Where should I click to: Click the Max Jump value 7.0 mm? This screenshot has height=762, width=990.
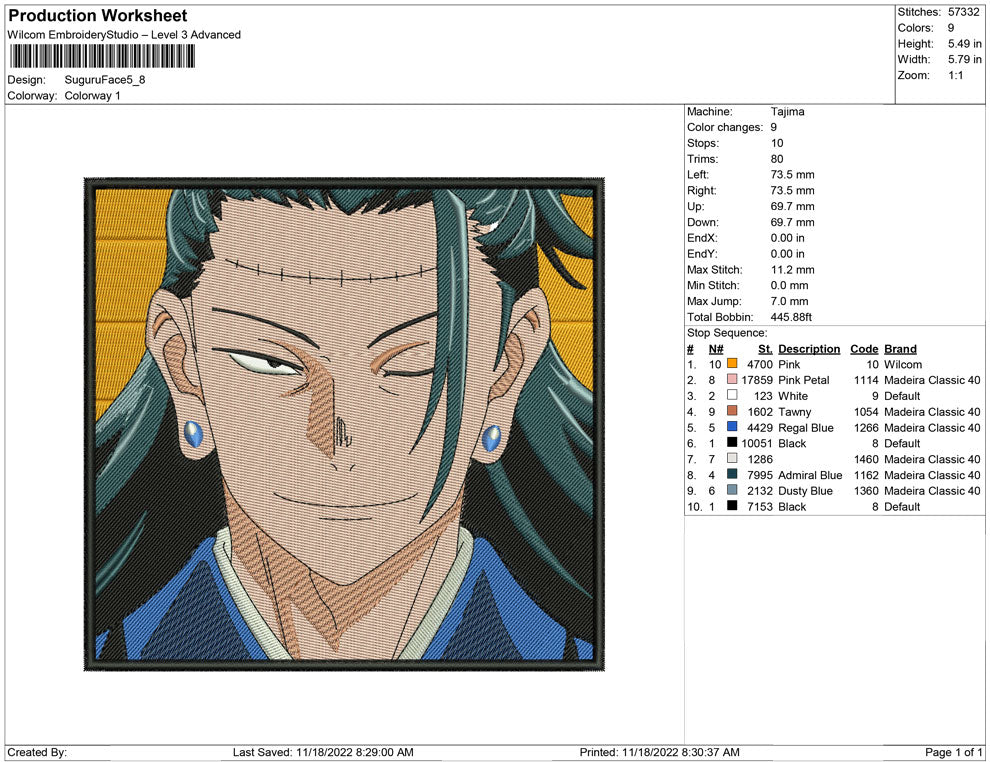click(x=789, y=301)
